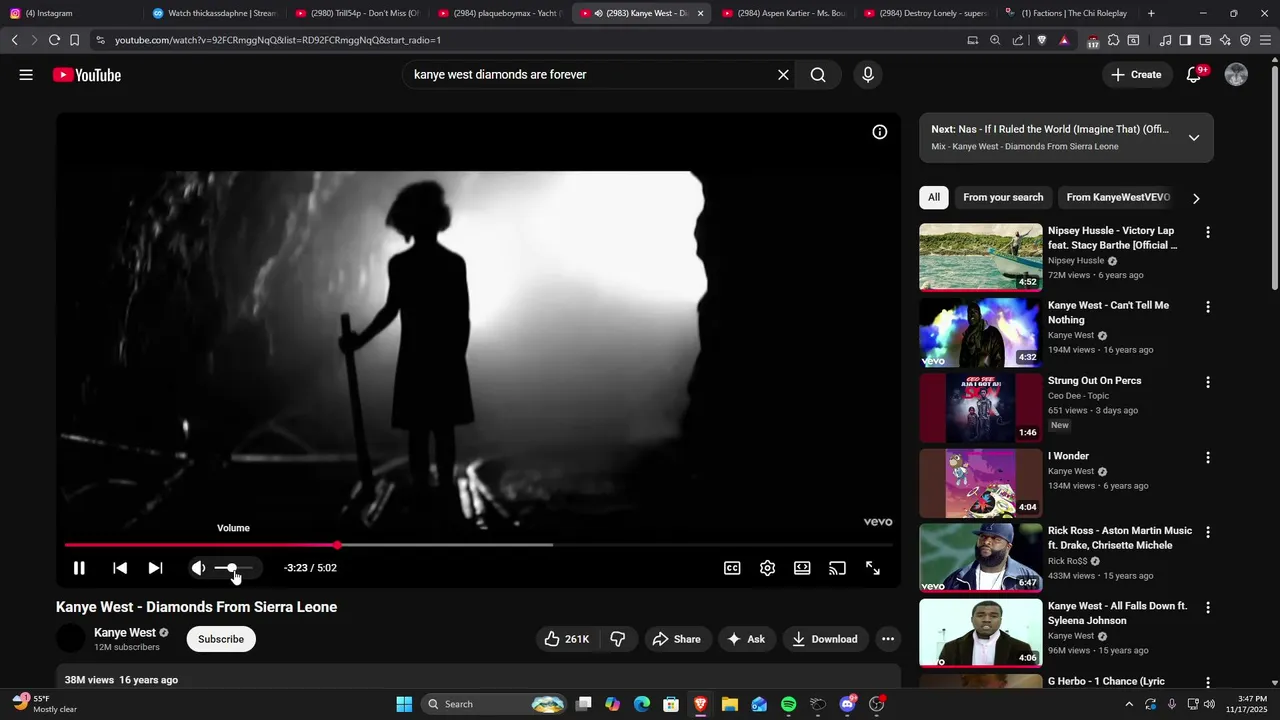The height and width of the screenshot is (720, 1280).
Task: Open more actions ellipsis below the video
Action: click(x=888, y=639)
